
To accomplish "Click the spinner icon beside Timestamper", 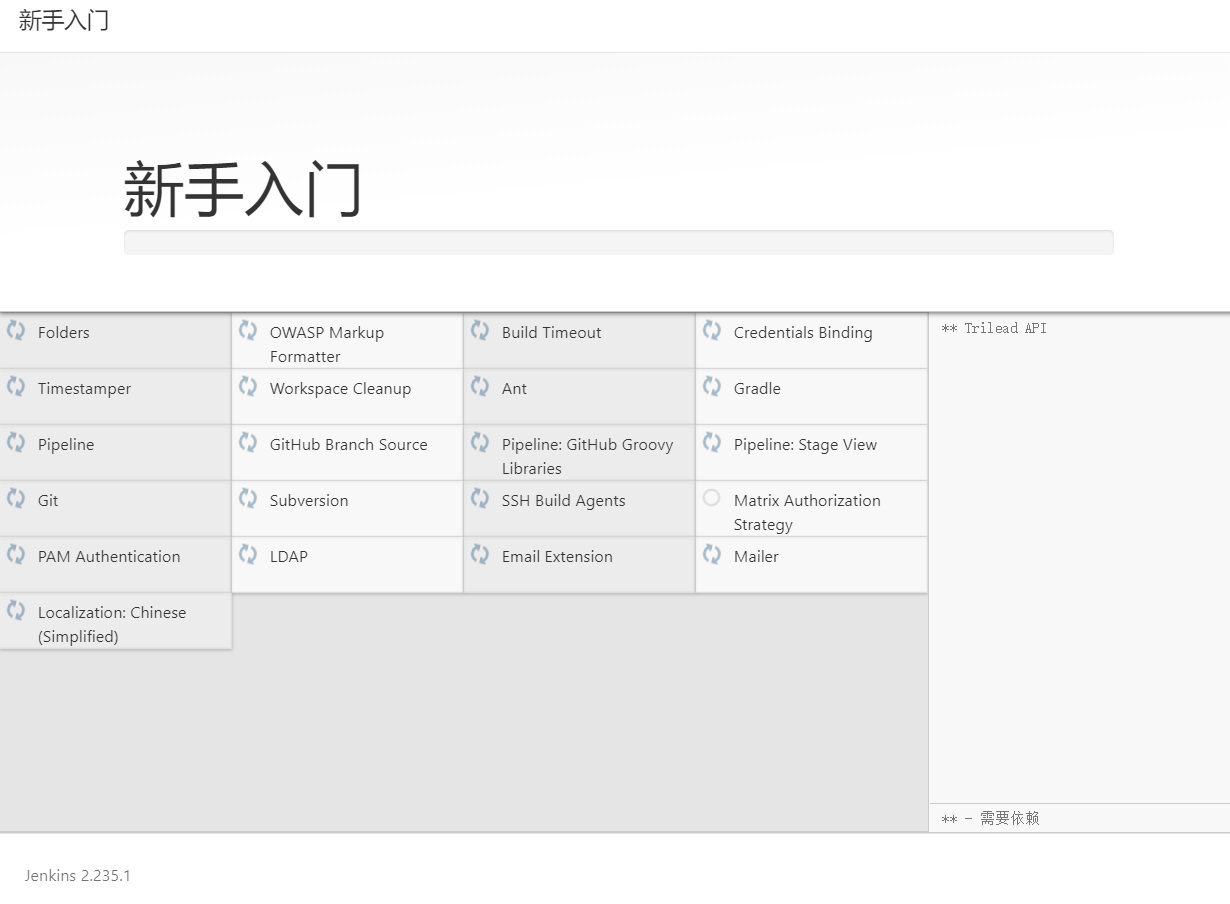I will click(16, 387).
